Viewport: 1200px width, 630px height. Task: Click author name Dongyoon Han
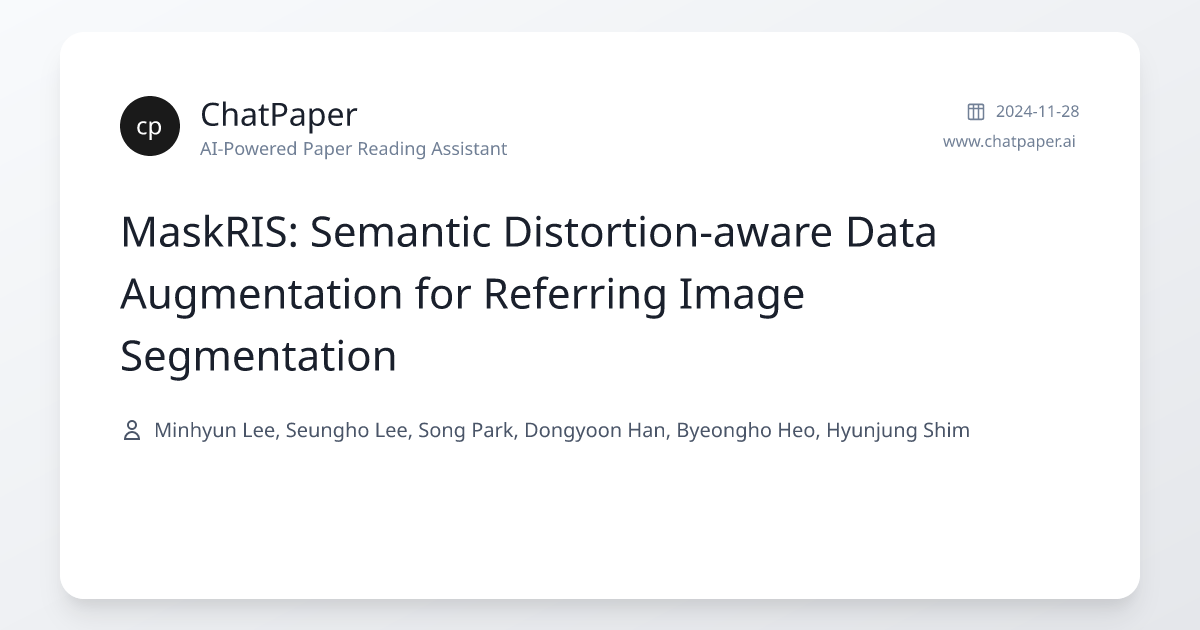click(594, 431)
